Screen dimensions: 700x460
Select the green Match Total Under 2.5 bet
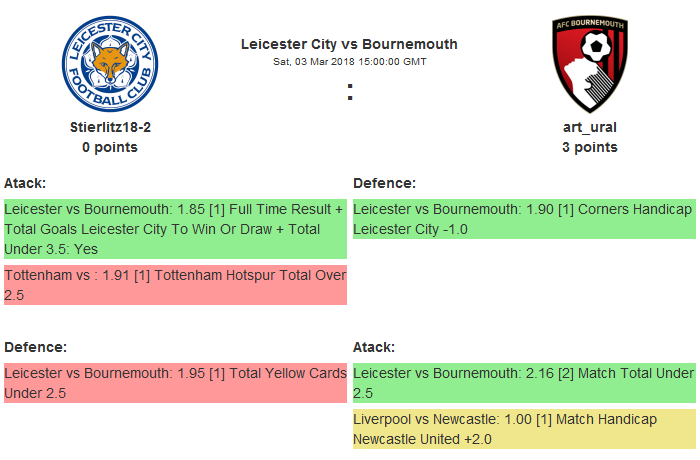[523, 383]
